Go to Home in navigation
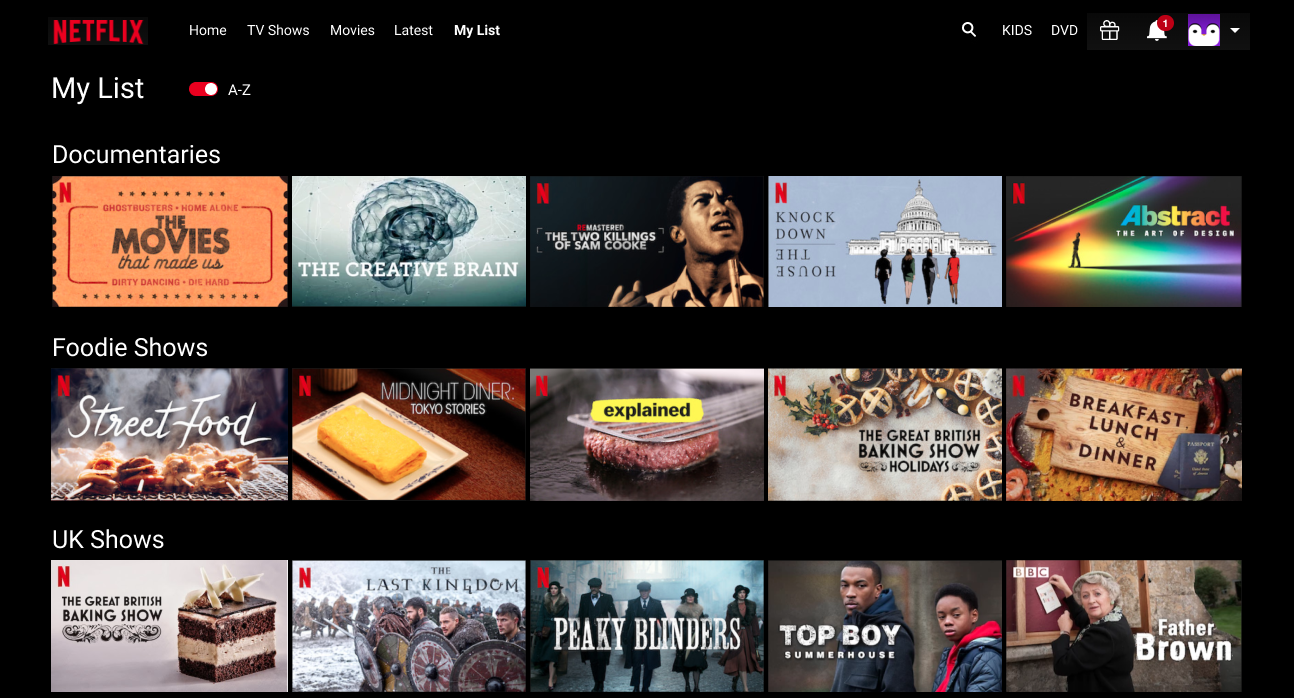Image resolution: width=1294 pixels, height=698 pixels. (208, 31)
